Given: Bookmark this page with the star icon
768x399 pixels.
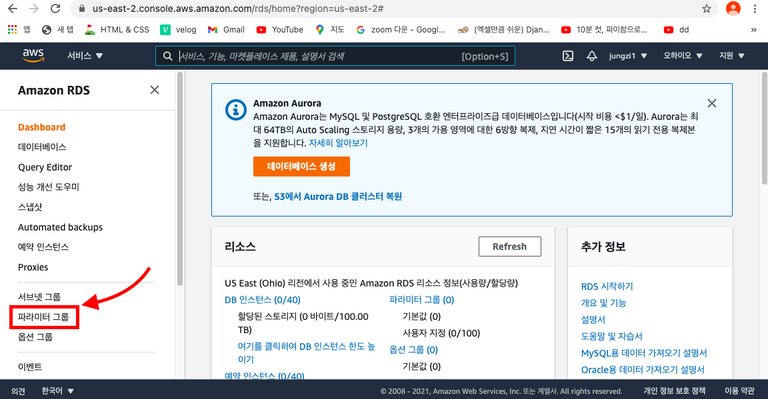Looking at the screenshot, I should tap(706, 8).
